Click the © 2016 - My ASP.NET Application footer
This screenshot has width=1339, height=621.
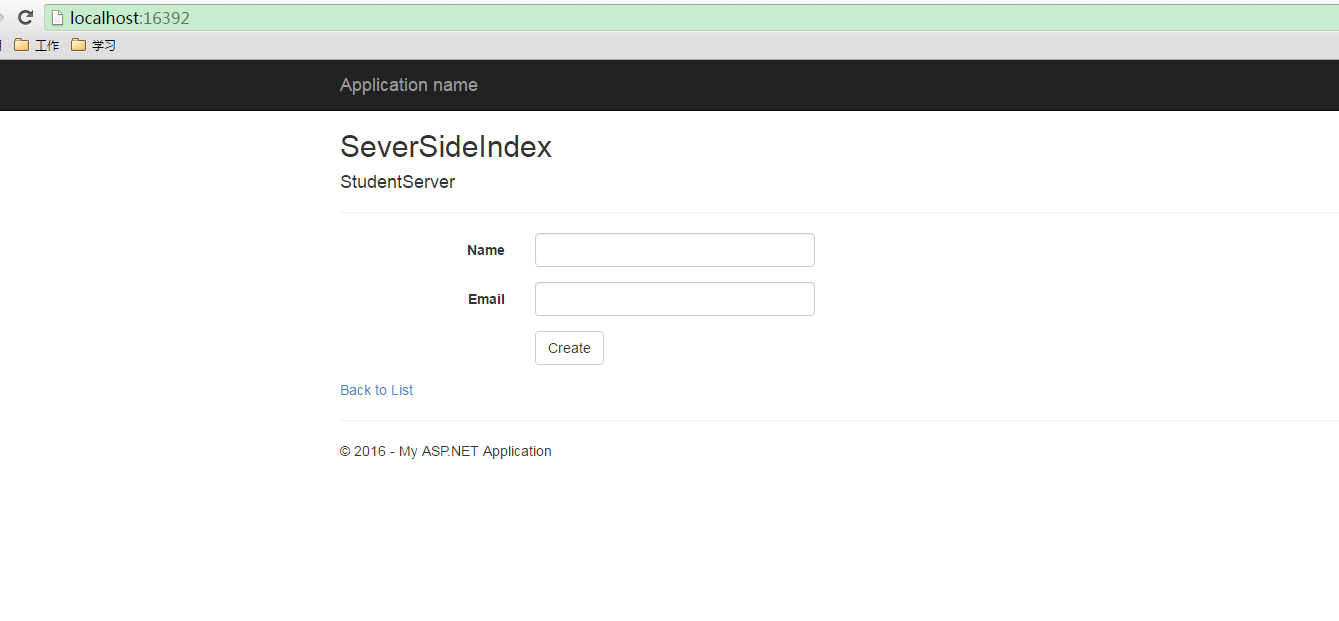pos(446,451)
